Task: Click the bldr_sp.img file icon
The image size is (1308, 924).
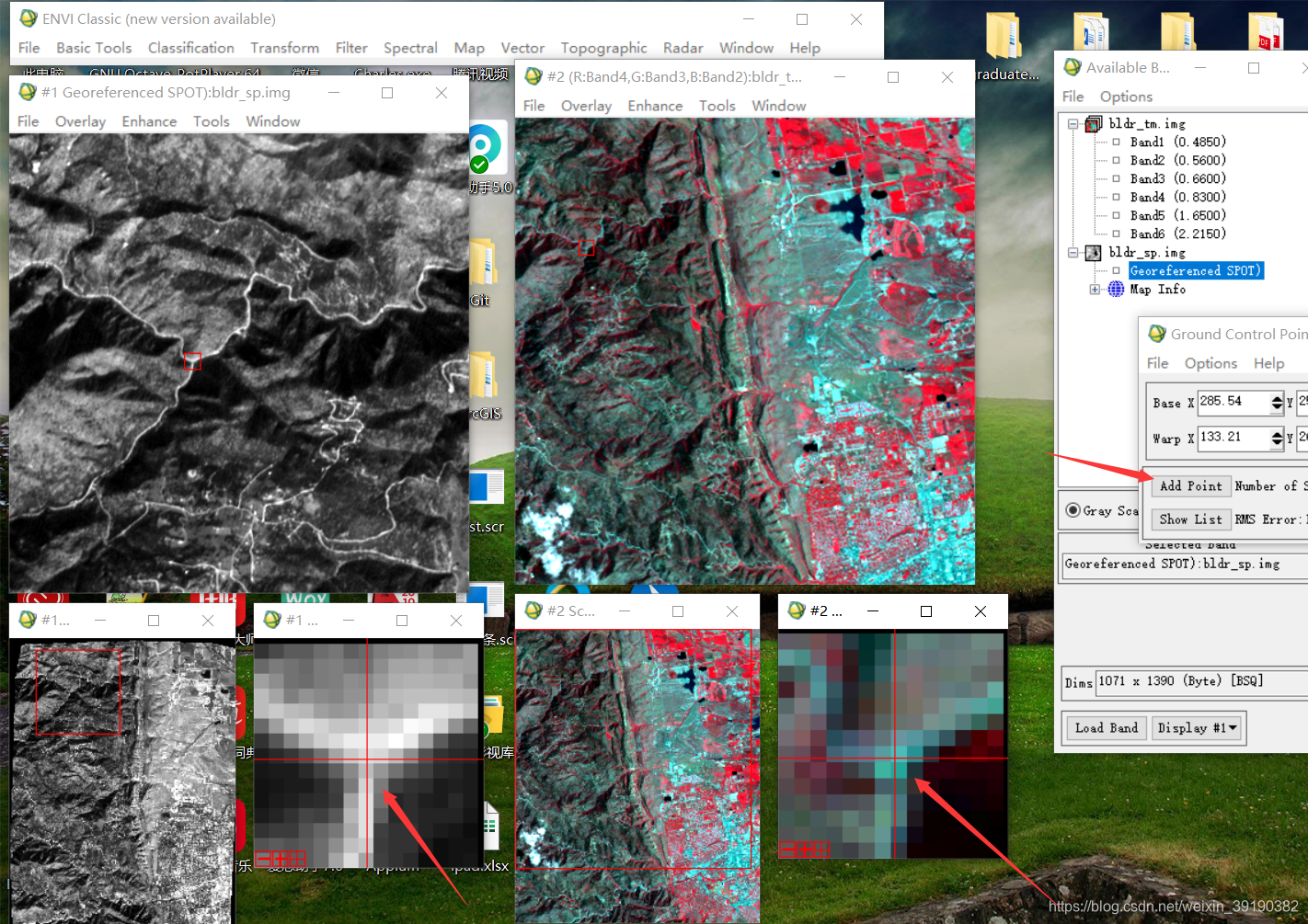Action: coord(1094,253)
